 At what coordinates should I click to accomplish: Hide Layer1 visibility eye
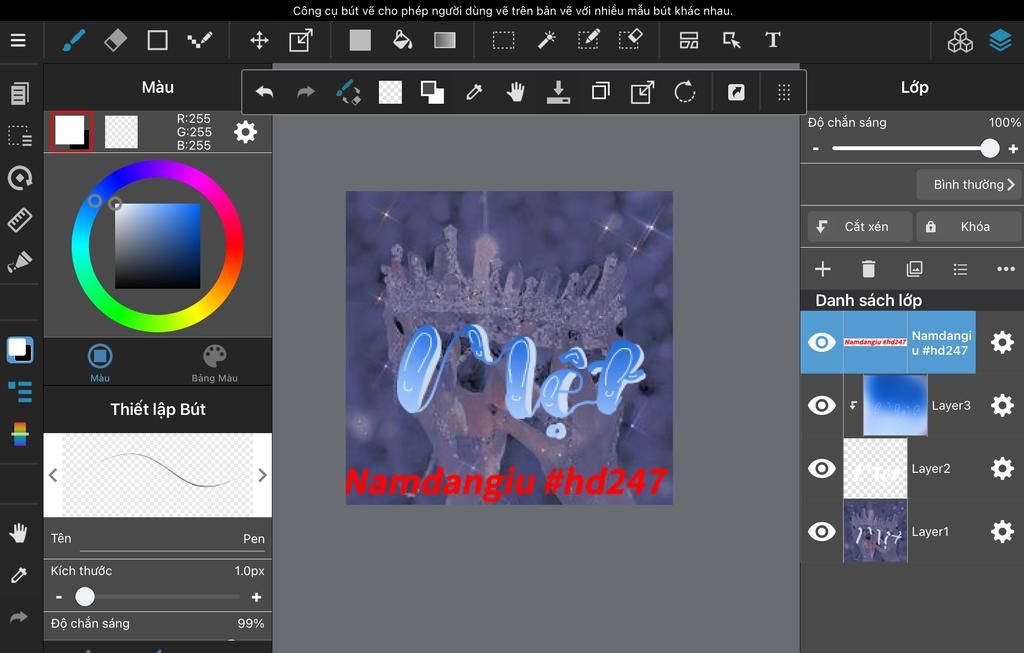click(x=822, y=532)
